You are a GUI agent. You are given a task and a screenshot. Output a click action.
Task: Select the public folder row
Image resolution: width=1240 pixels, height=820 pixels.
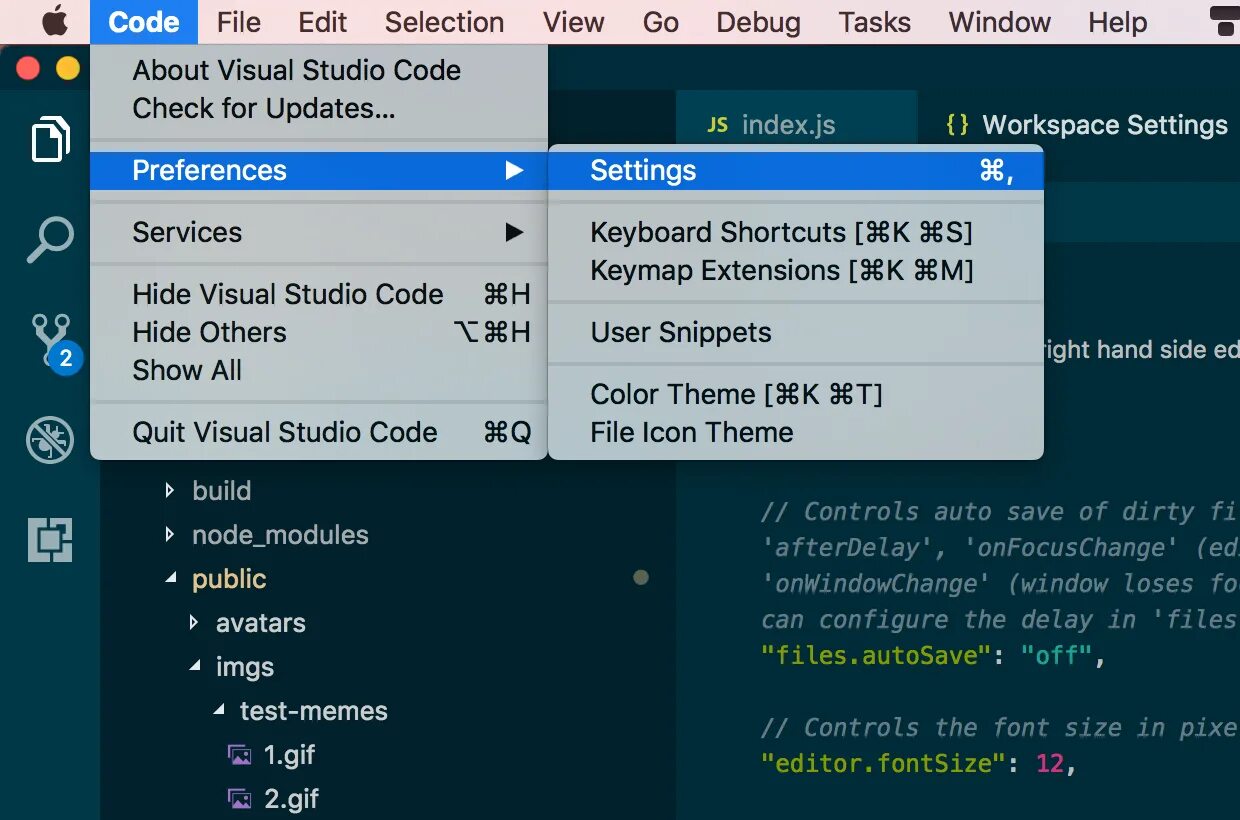(x=388, y=579)
